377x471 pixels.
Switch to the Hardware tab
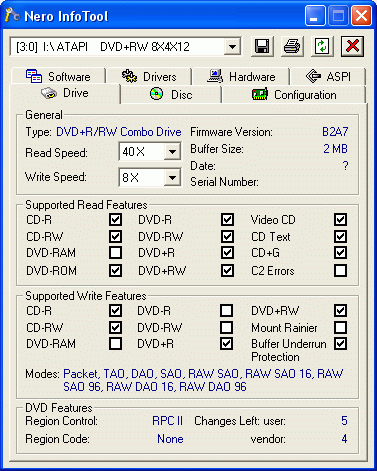coord(241,77)
